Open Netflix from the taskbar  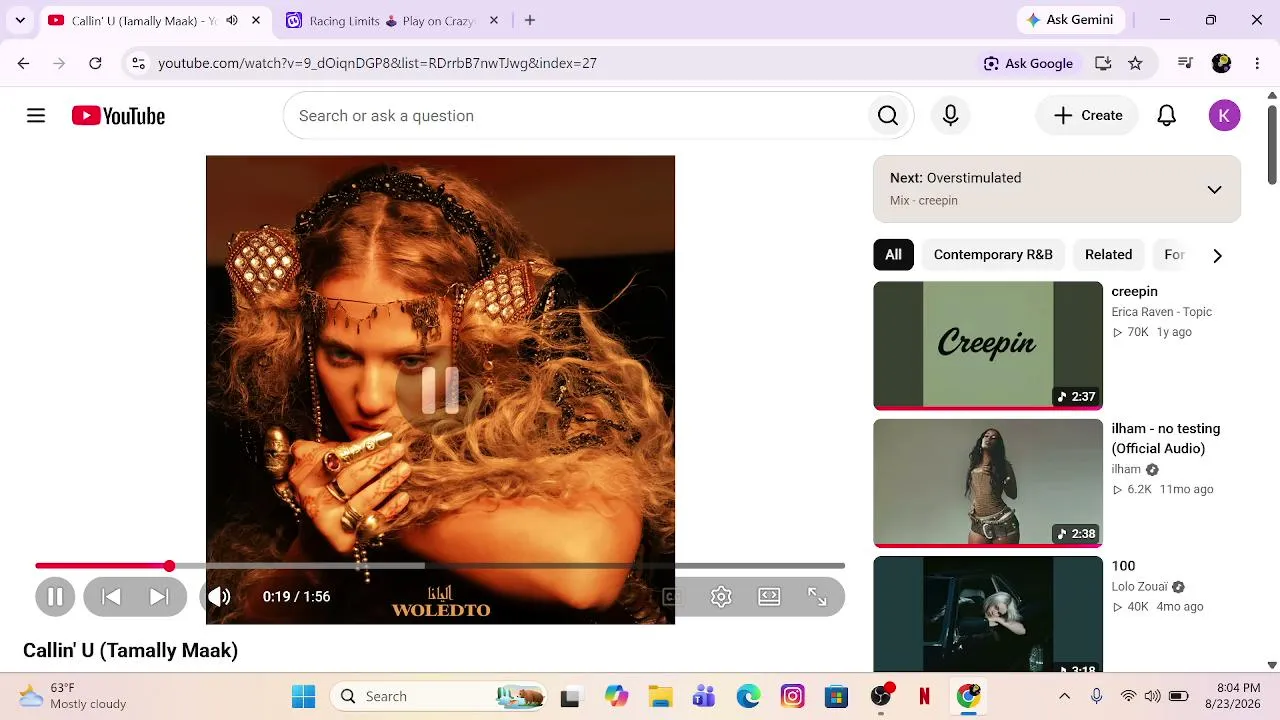point(924,696)
